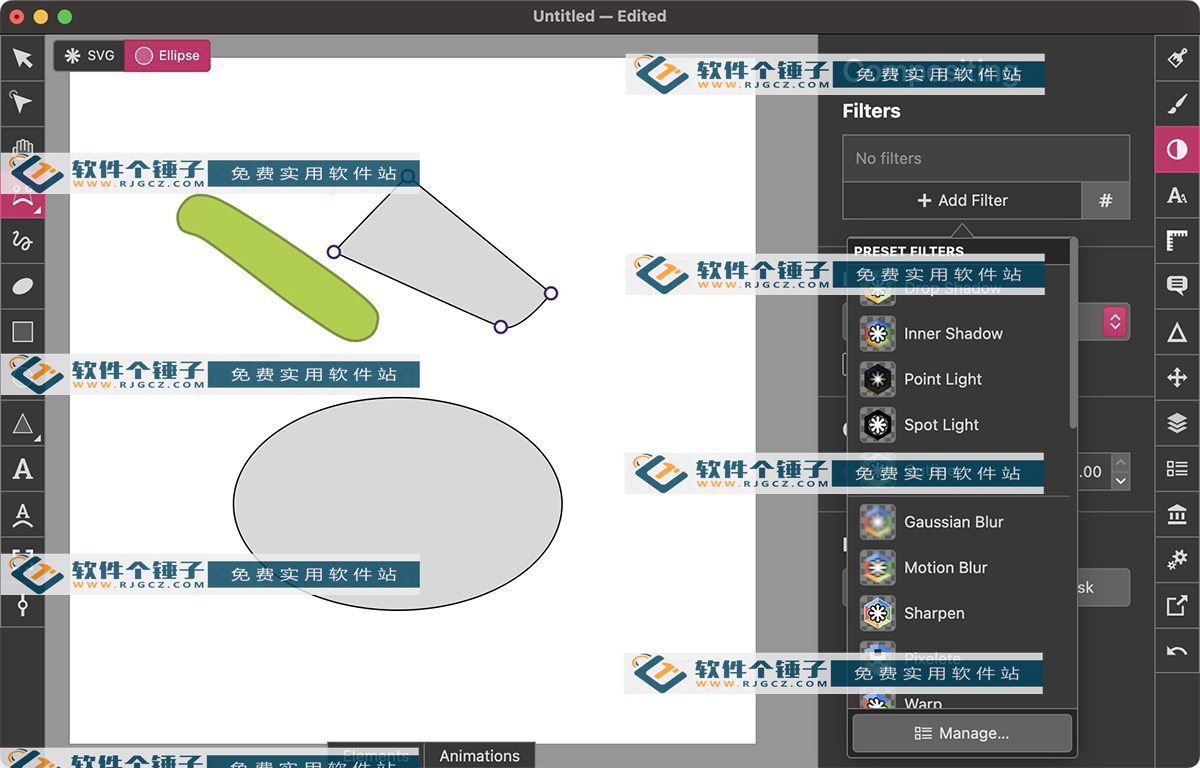Image resolution: width=1200 pixels, height=768 pixels.
Task: Apply the Sharpen preset filter
Action: point(959,613)
